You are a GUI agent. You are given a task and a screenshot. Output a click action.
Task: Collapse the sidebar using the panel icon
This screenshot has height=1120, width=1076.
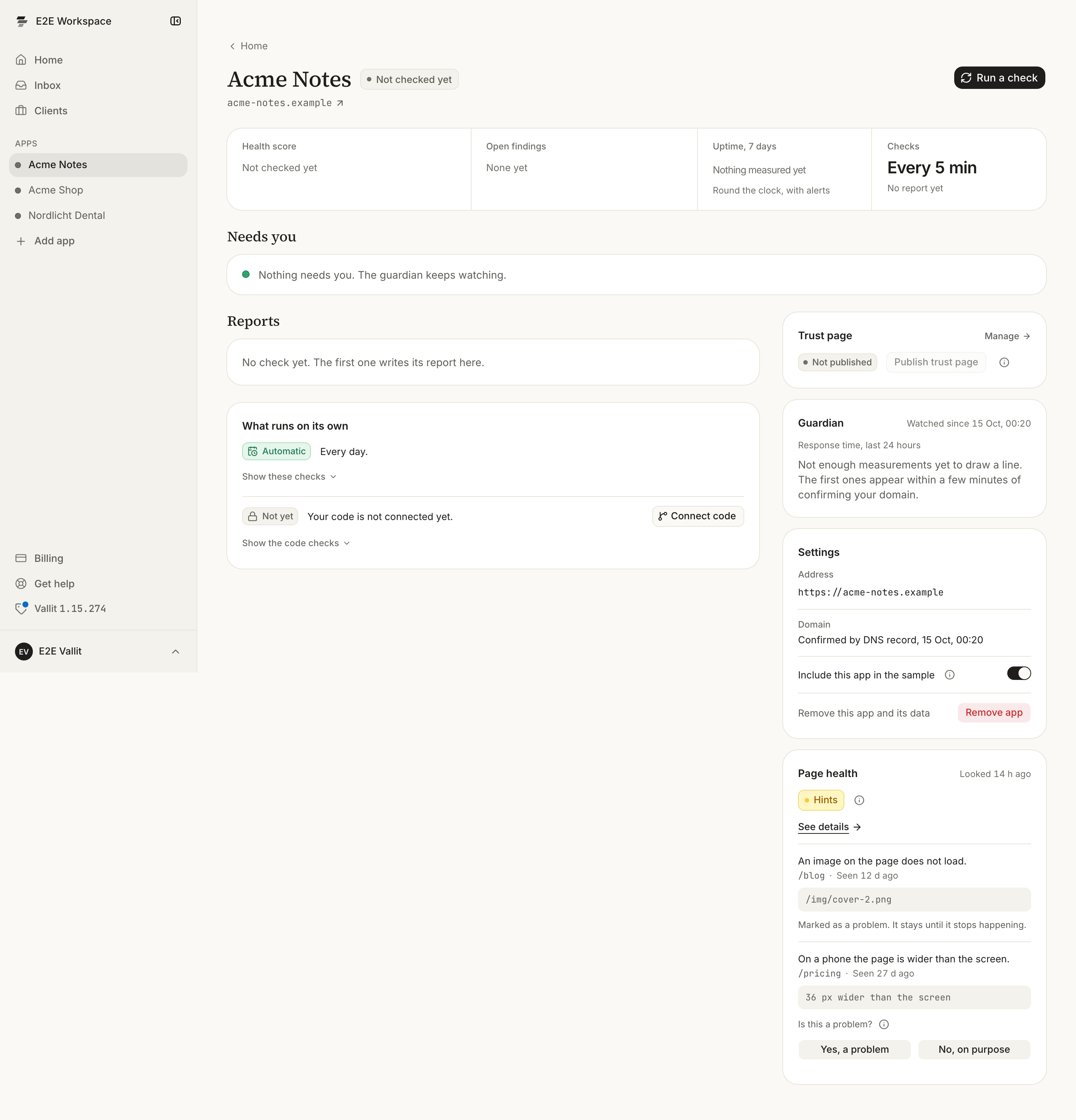(176, 21)
